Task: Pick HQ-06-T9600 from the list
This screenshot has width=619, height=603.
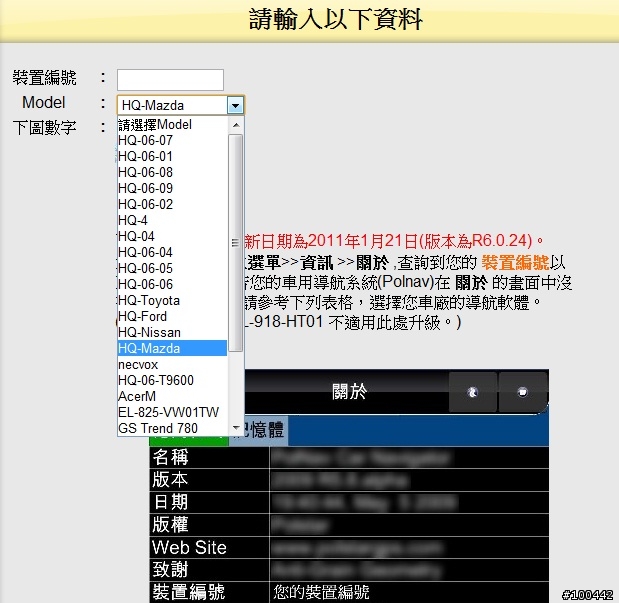Action: pos(172,380)
